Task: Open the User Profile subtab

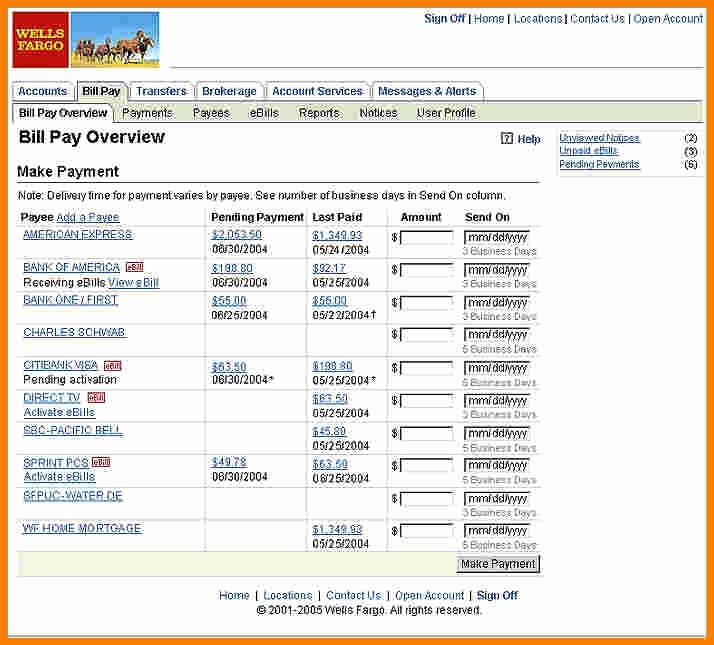Action: (x=446, y=113)
